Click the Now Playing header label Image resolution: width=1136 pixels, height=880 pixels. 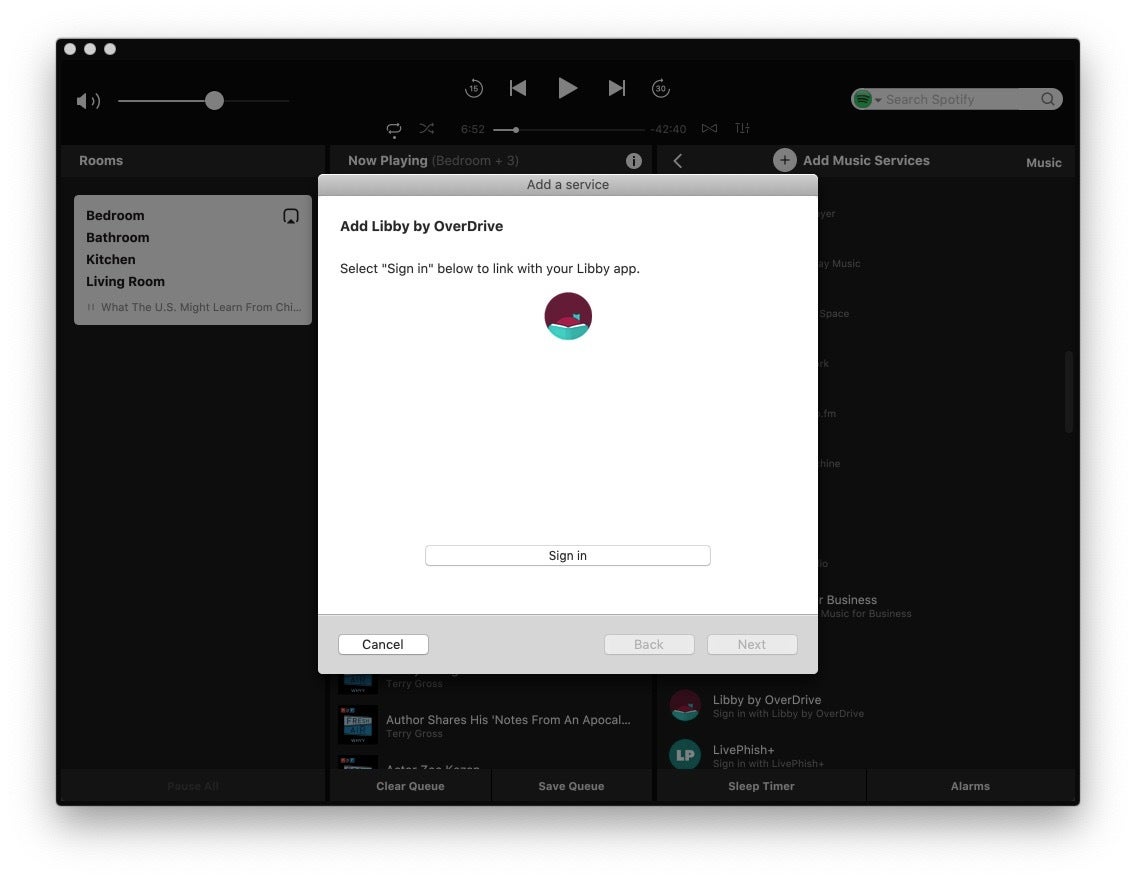388,161
